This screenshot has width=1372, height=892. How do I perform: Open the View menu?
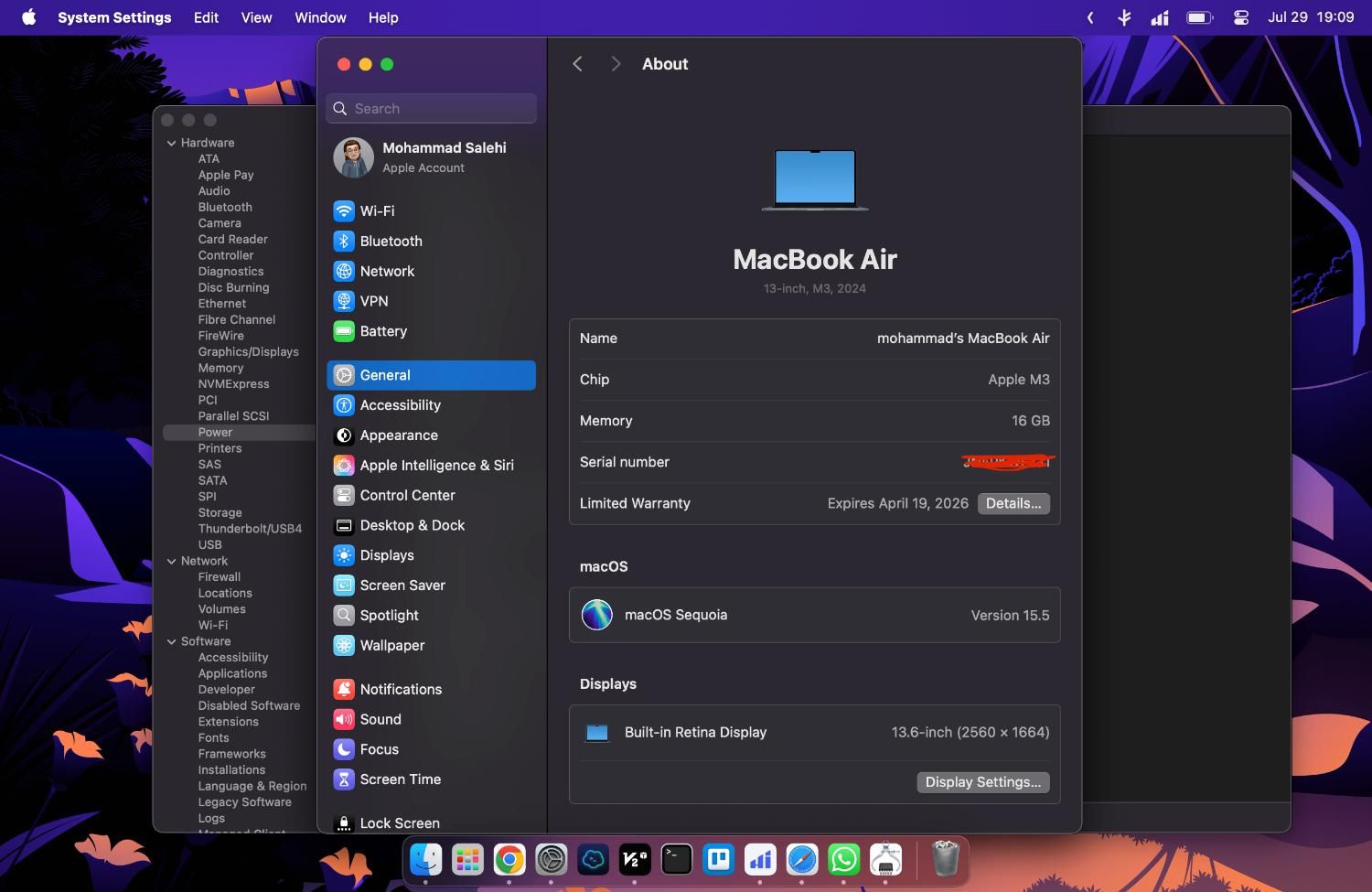[256, 17]
